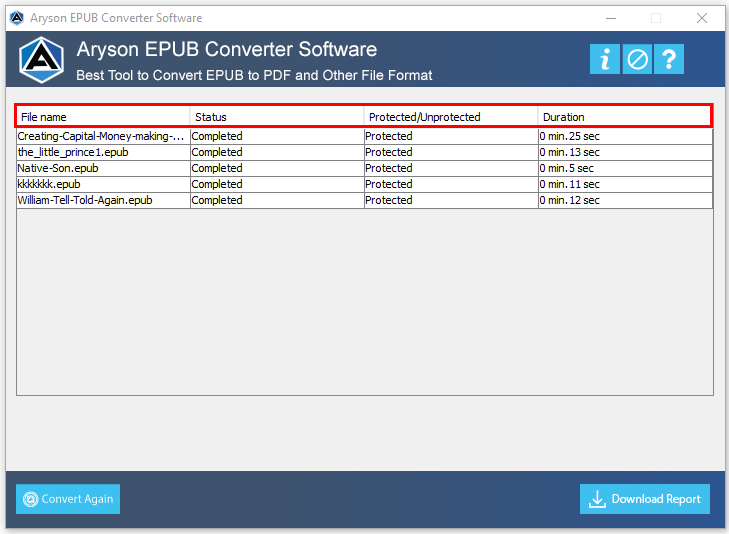729x534 pixels.
Task: Select Native-Son.epub file name
Action: [58, 168]
